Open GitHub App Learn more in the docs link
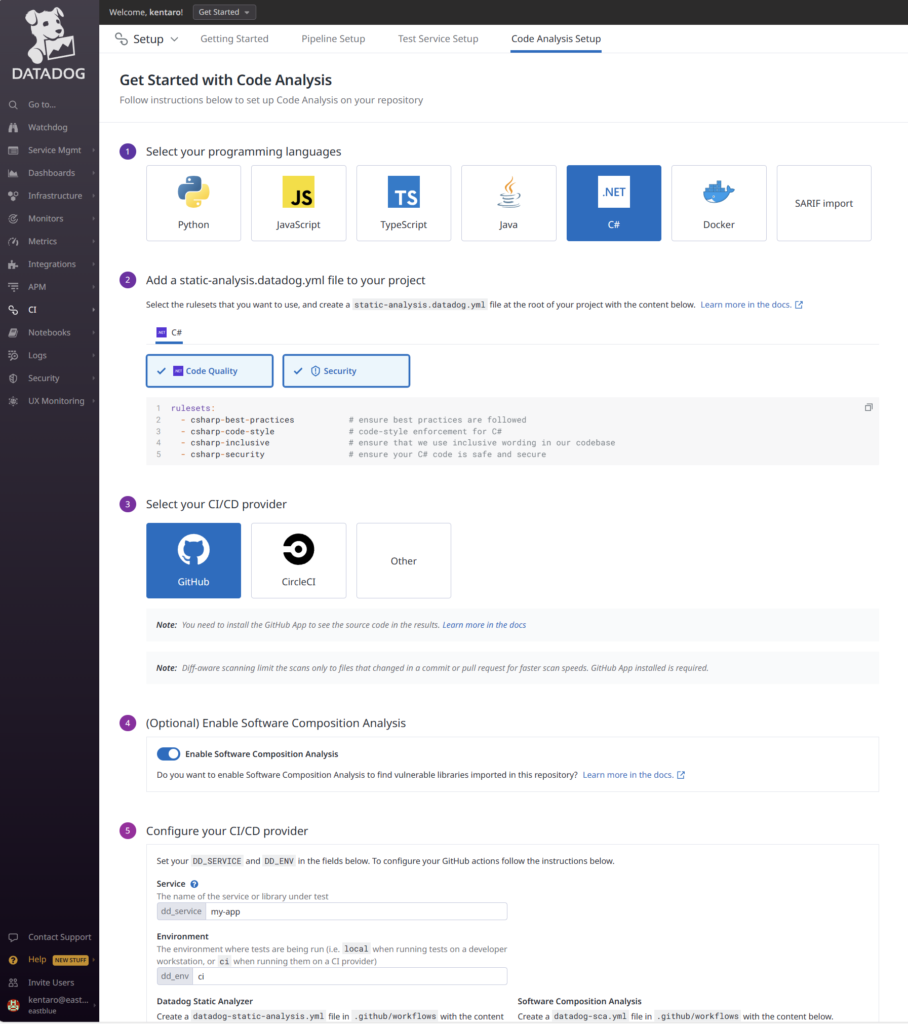This screenshot has width=908, height=1024. click(484, 625)
